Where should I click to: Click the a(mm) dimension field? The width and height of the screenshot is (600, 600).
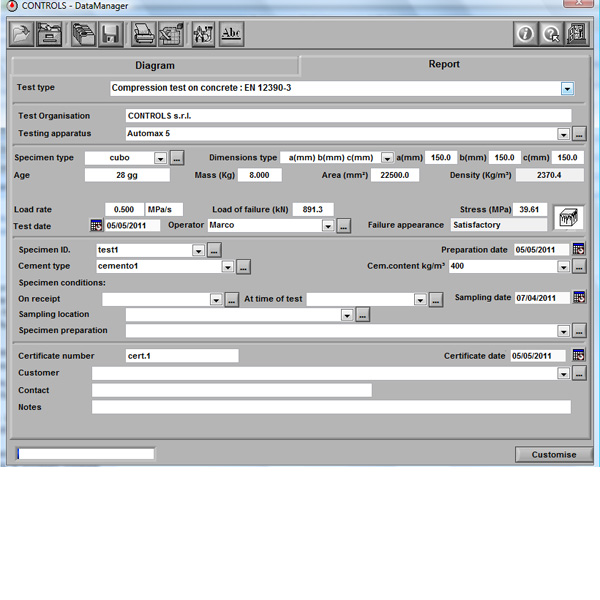click(440, 158)
